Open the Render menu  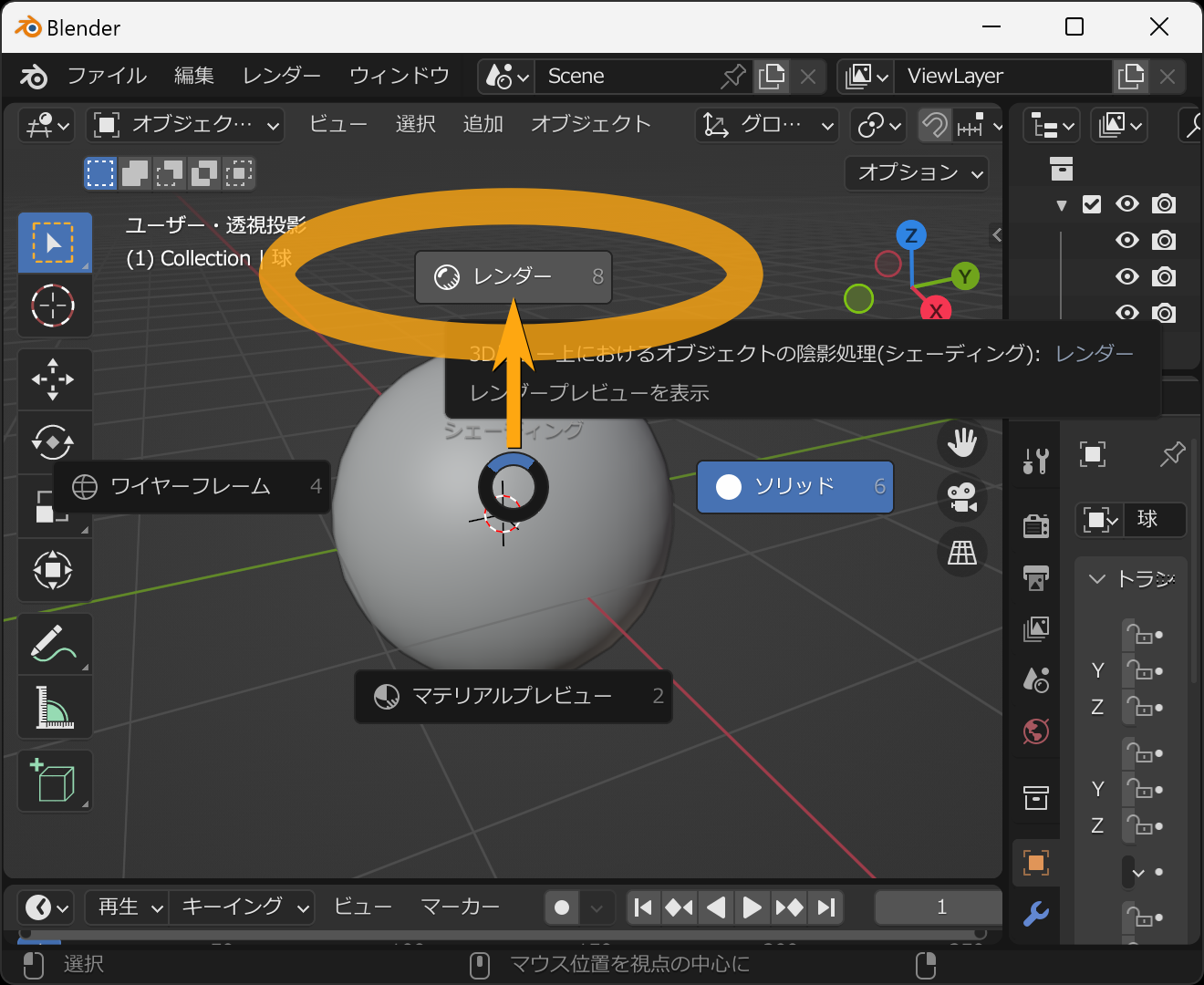pyautogui.click(x=281, y=77)
